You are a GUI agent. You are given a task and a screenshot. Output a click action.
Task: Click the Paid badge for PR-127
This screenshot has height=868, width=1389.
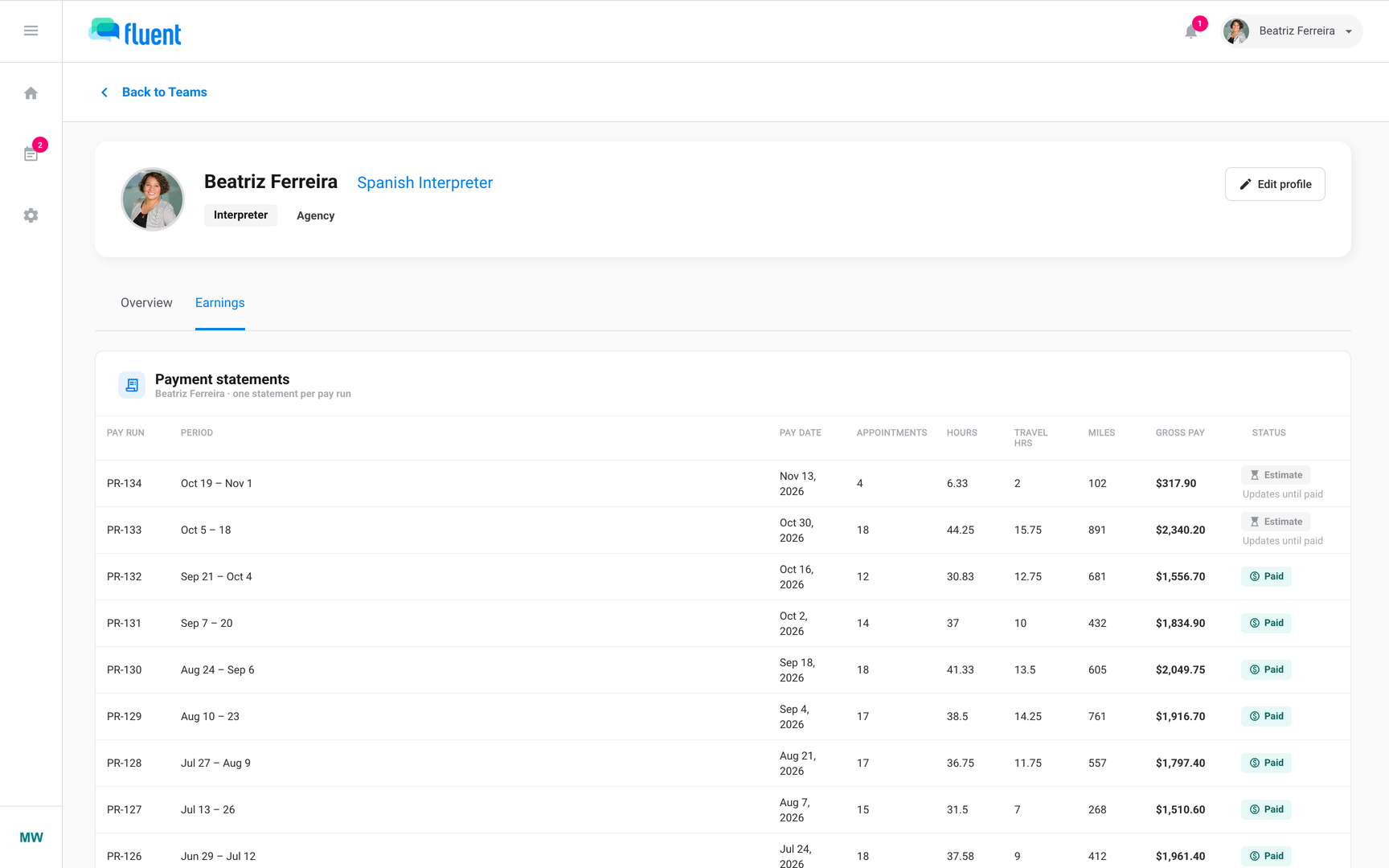[1266, 809]
